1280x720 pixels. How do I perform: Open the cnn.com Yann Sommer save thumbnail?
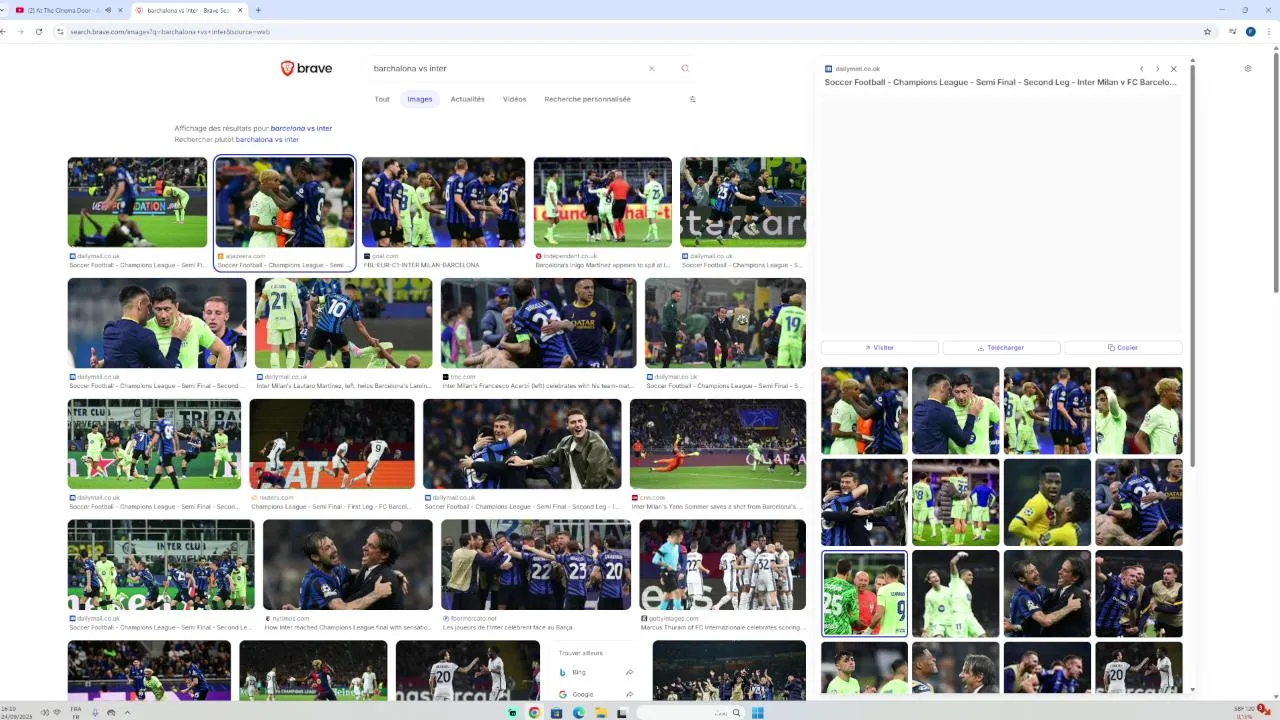tap(718, 444)
